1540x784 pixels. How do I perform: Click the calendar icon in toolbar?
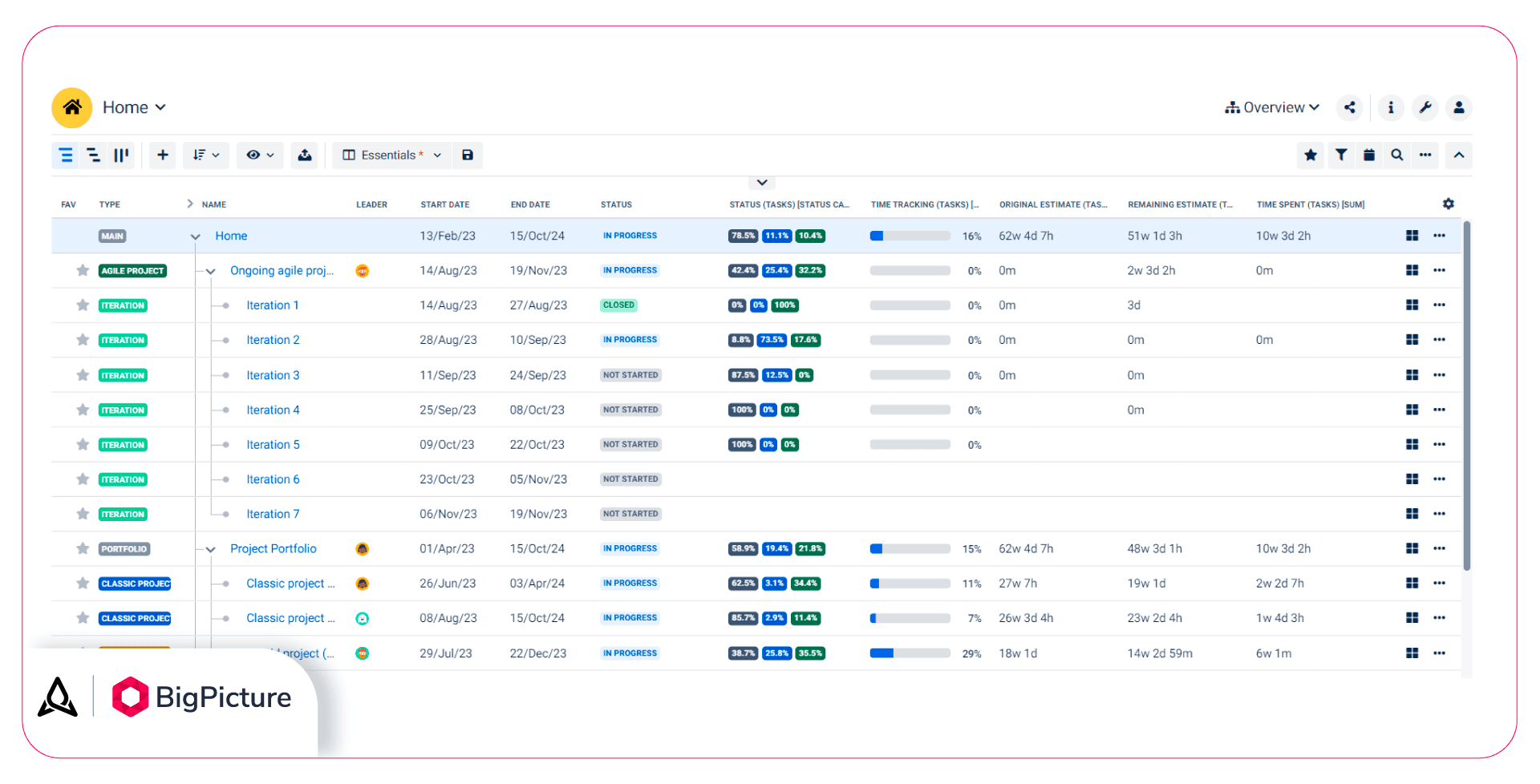click(x=1369, y=155)
